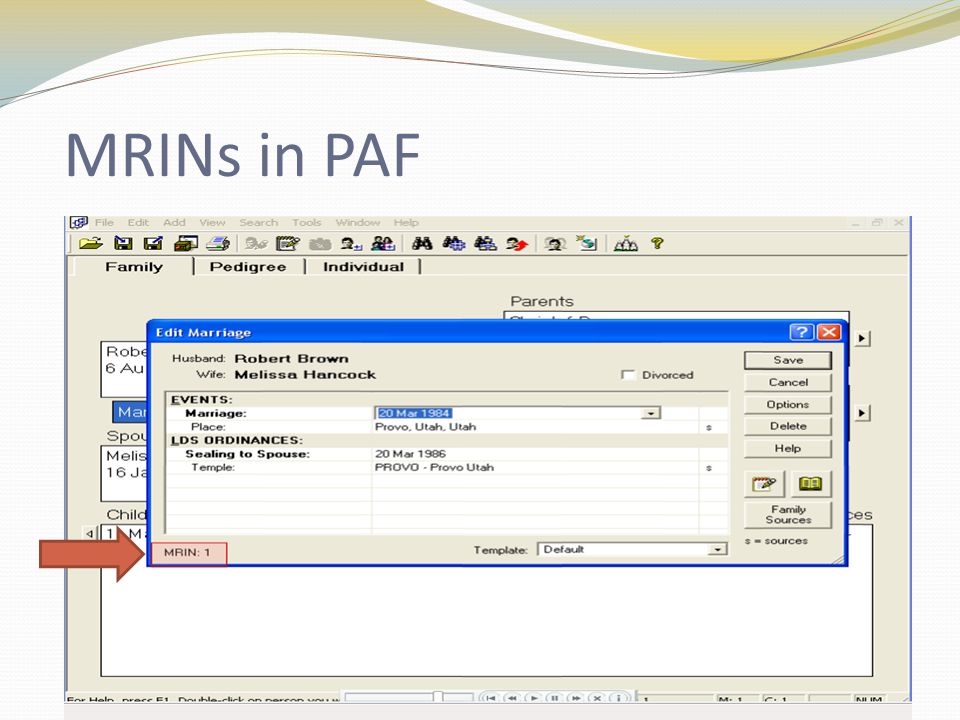Click the question mark in Edit Marriage title bar
The height and width of the screenshot is (720, 960).
click(802, 332)
